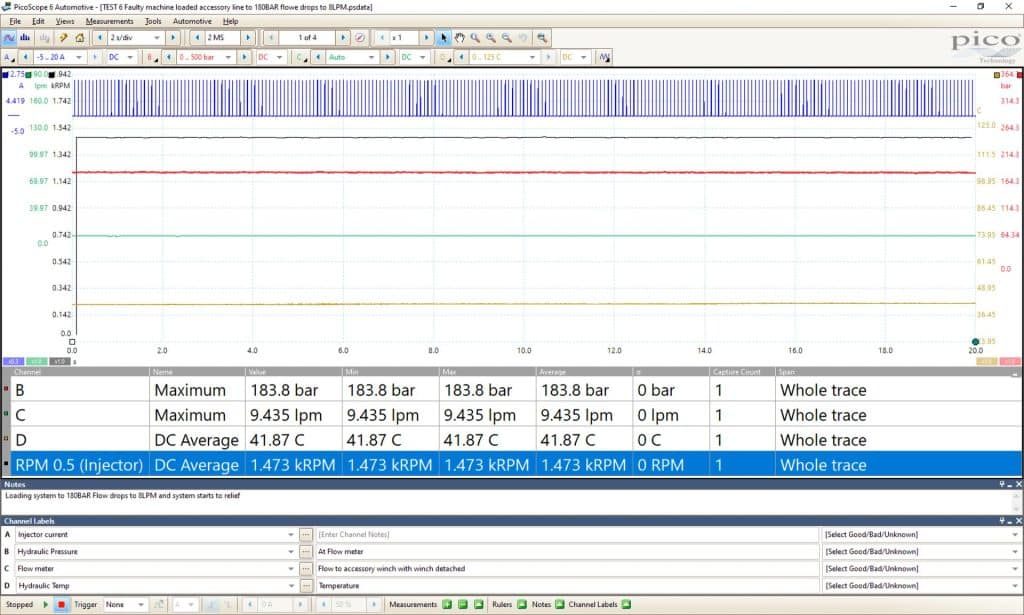Switch to Spectrum Mode icon

[25, 38]
